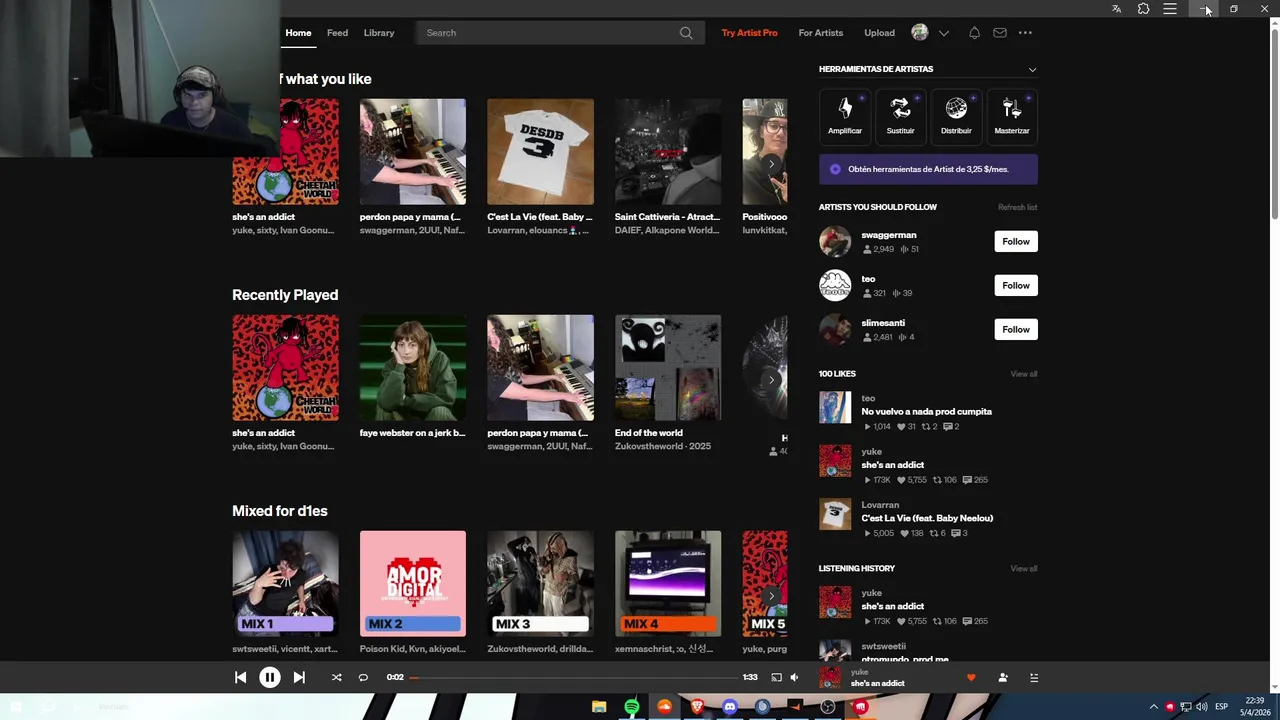1280x720 pixels.
Task: Open swaggerman's profile avatar
Action: [x=835, y=241]
